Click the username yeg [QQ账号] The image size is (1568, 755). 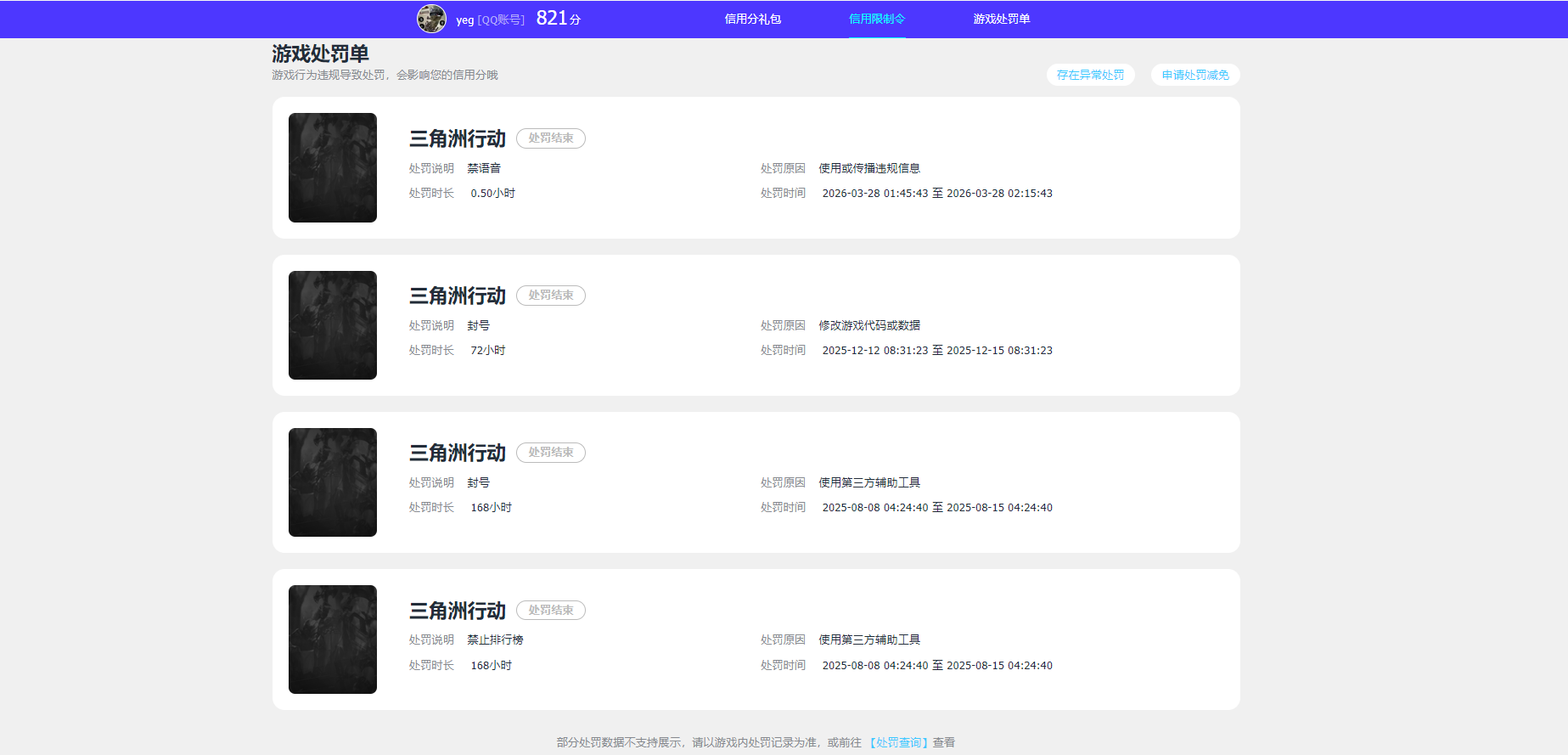click(x=490, y=20)
